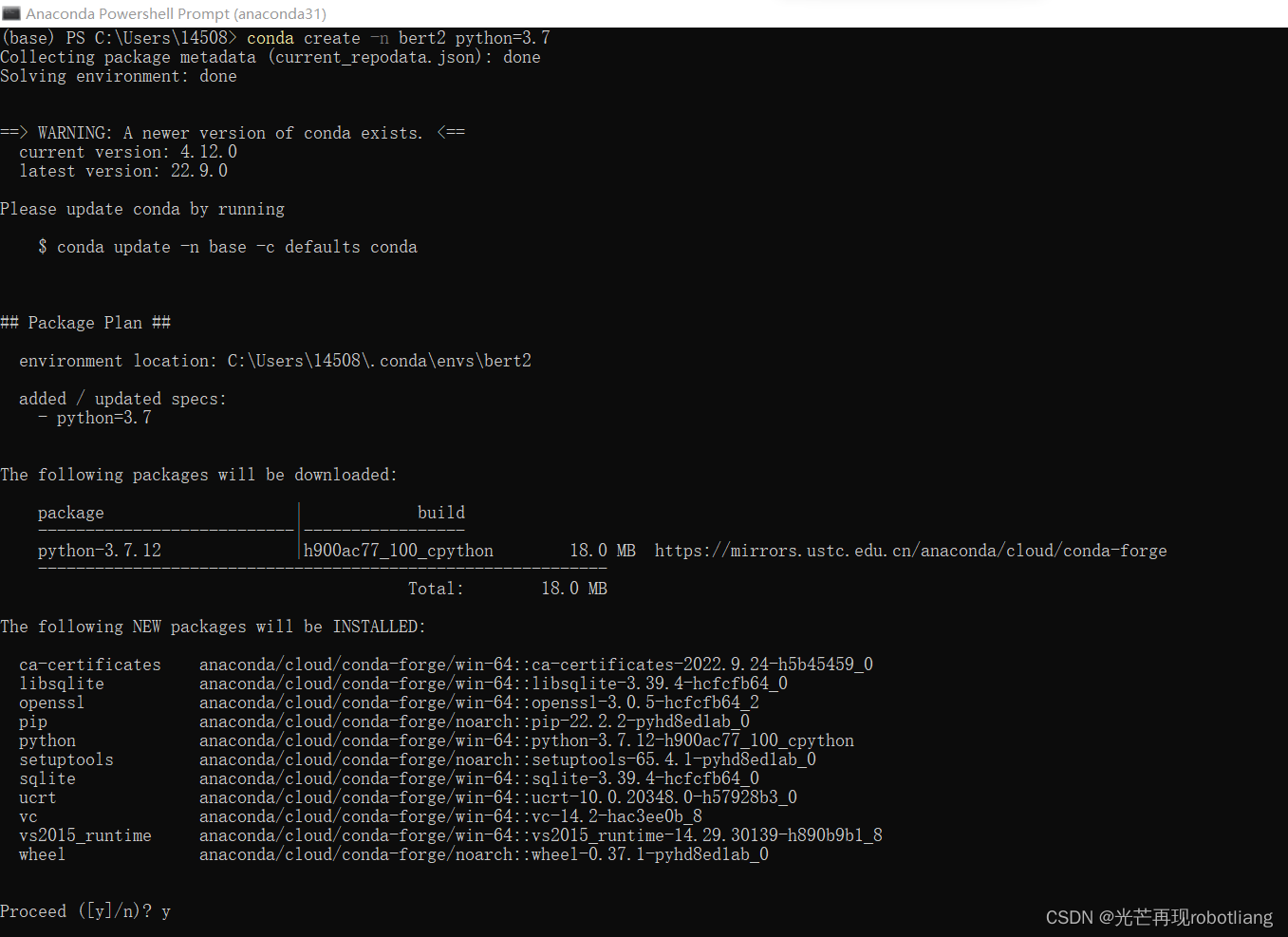This screenshot has width=1288, height=937.
Task: Click the python-3.7.12-h900ac77_100_cpython channel path
Action: coord(527,740)
